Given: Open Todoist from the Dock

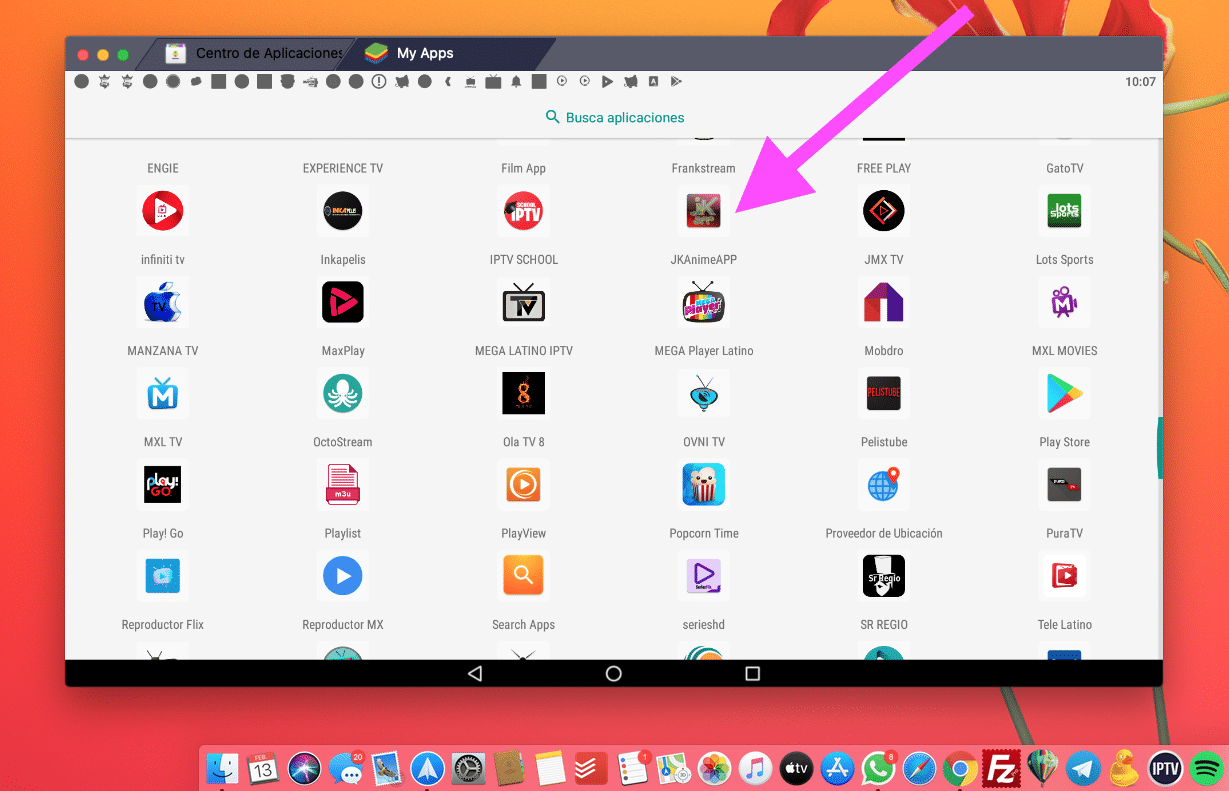Looking at the screenshot, I should pyautogui.click(x=591, y=768).
